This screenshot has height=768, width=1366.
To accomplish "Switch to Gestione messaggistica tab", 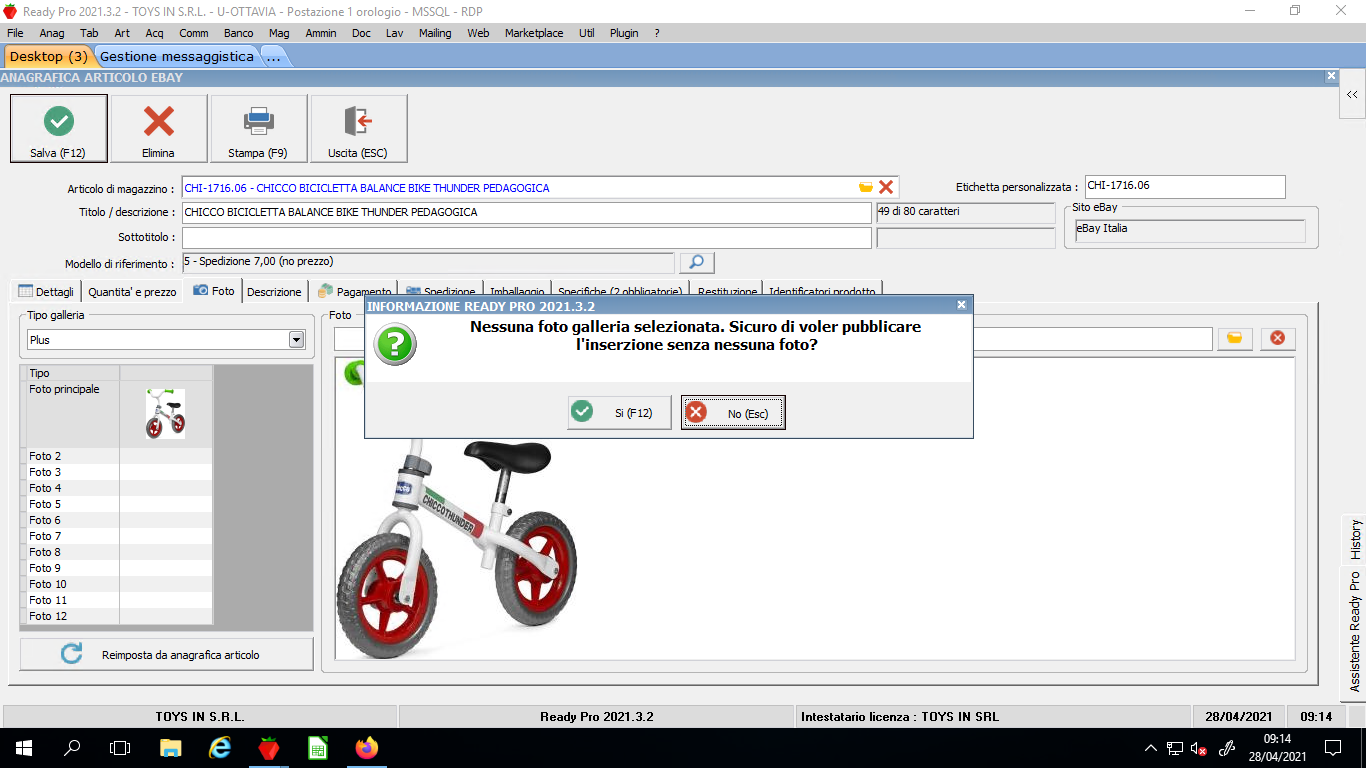I will (177, 57).
